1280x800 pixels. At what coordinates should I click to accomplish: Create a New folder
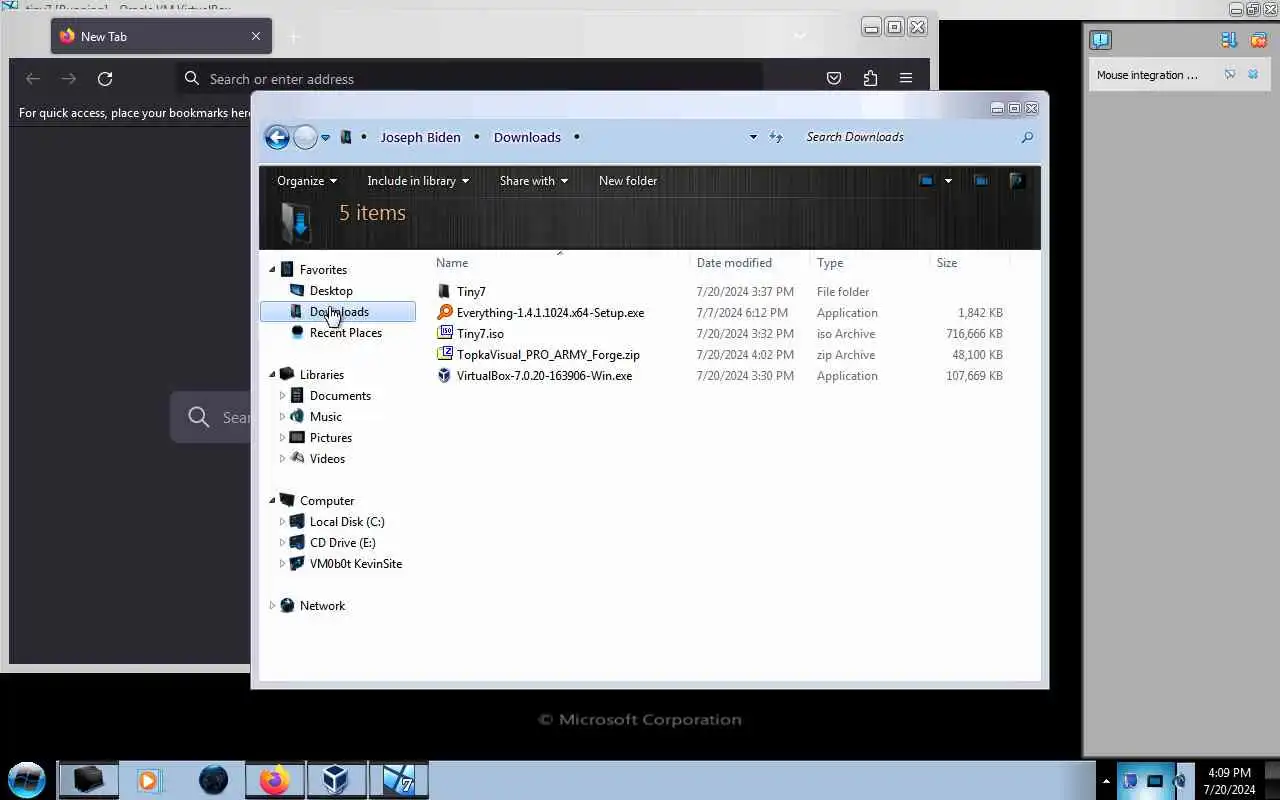pos(628,181)
